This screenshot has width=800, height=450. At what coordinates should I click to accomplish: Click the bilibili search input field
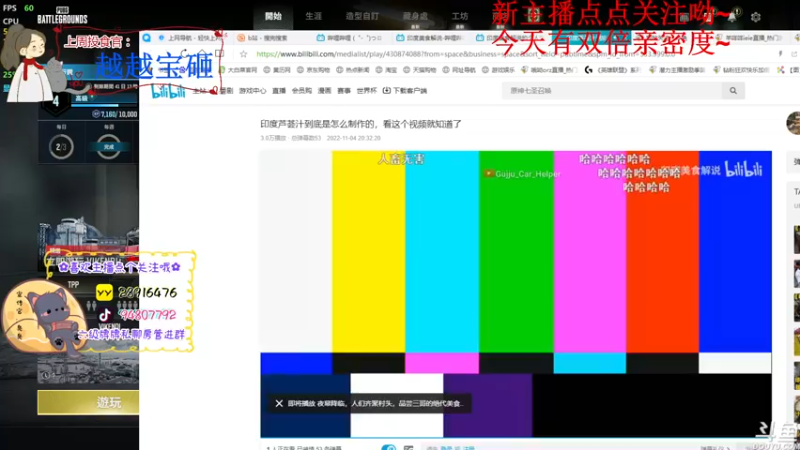click(612, 91)
